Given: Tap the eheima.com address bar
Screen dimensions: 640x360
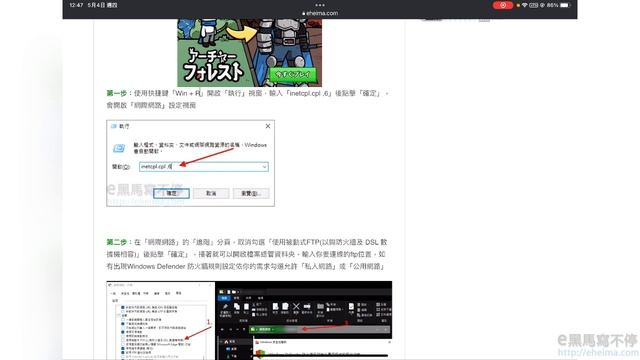Looking at the screenshot, I should tap(320, 13).
